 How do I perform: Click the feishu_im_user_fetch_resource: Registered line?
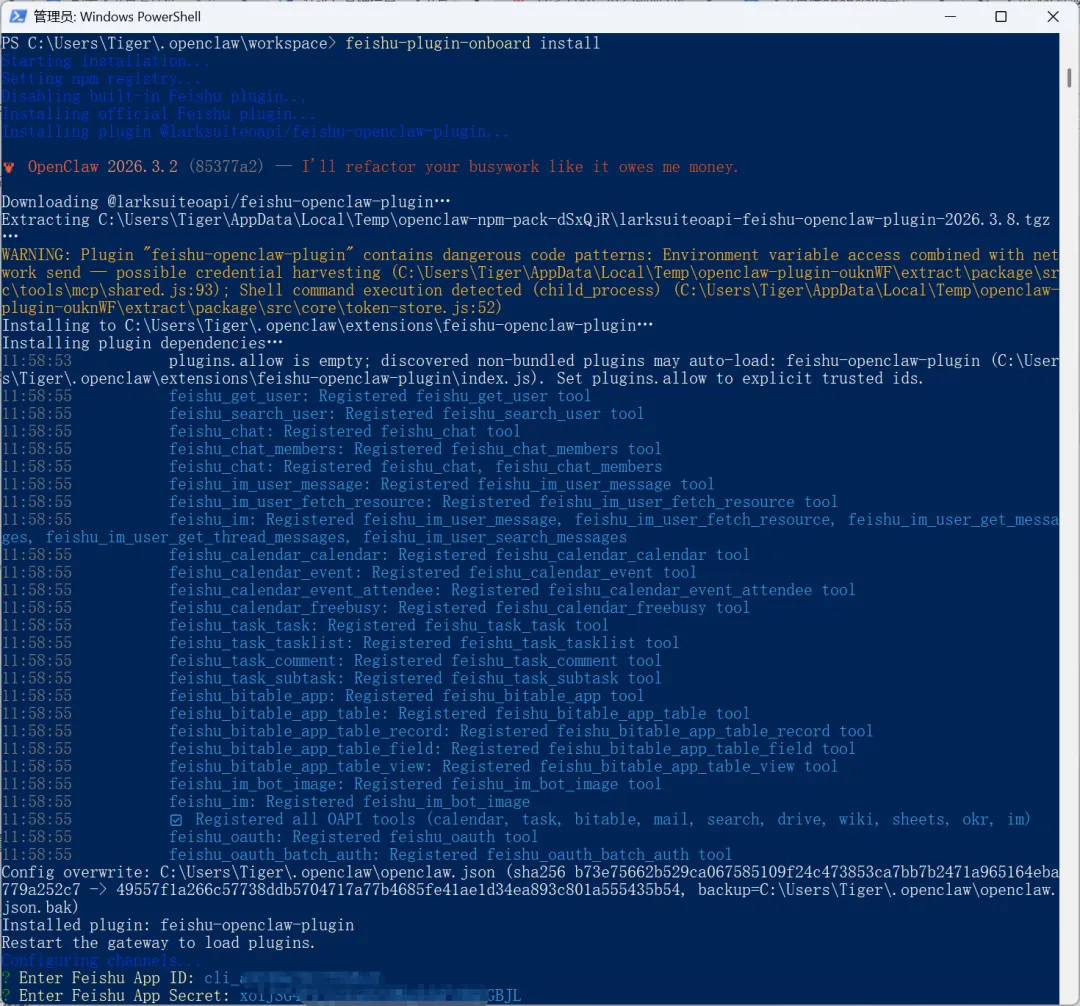click(503, 502)
